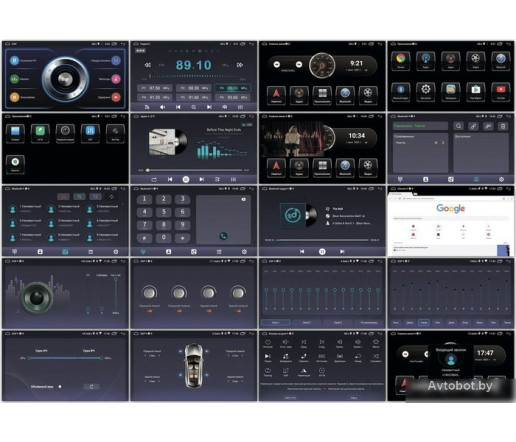Open the Settings gear app
The width and height of the screenshot is (516, 442).
426,91
